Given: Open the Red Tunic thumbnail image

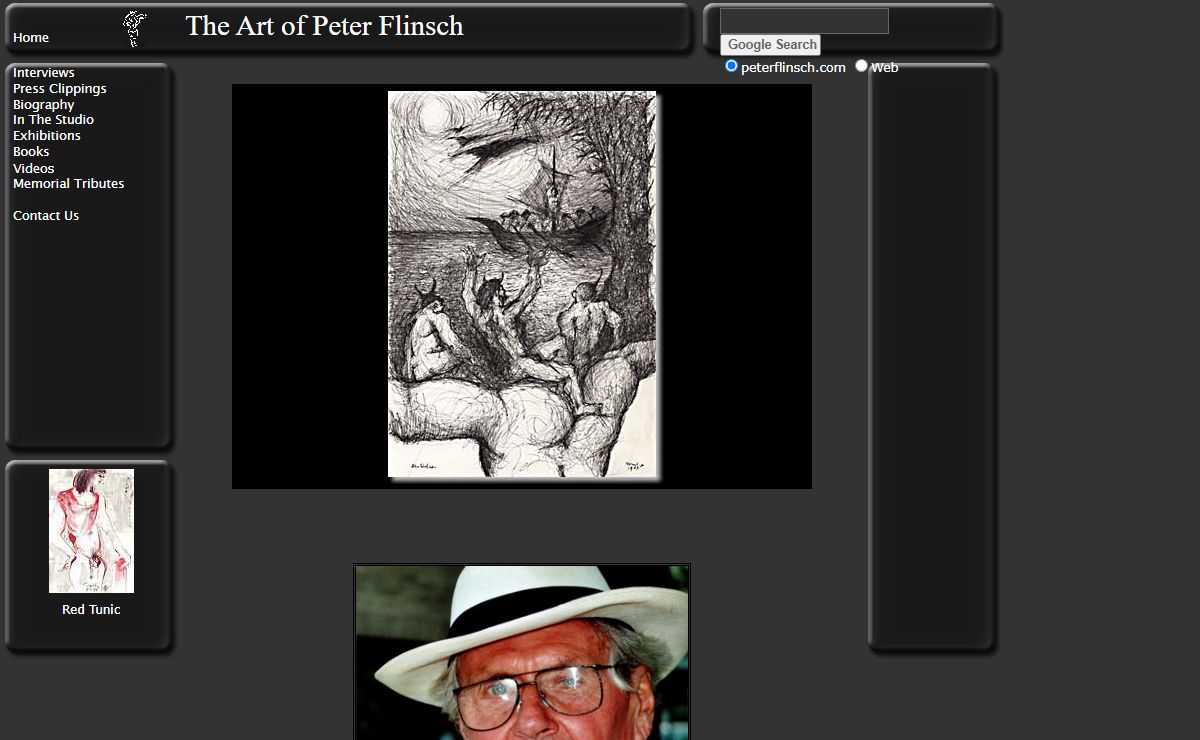Looking at the screenshot, I should [x=91, y=531].
